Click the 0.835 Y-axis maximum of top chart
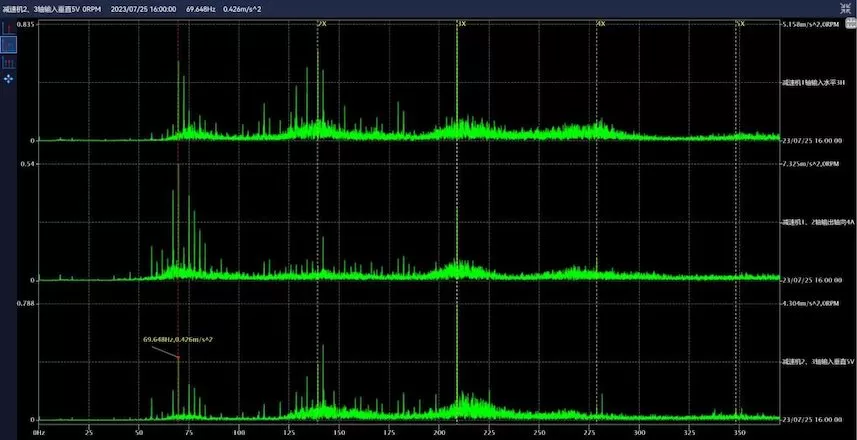The image size is (857, 440). pos(27,24)
